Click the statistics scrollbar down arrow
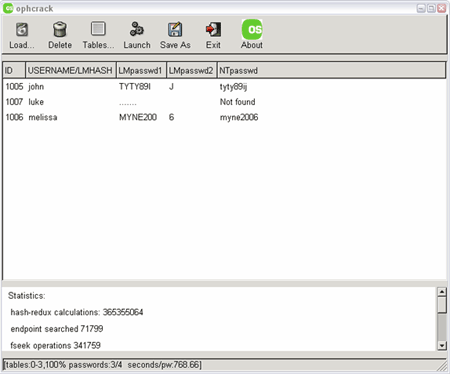This screenshot has width=450, height=374. point(442,346)
